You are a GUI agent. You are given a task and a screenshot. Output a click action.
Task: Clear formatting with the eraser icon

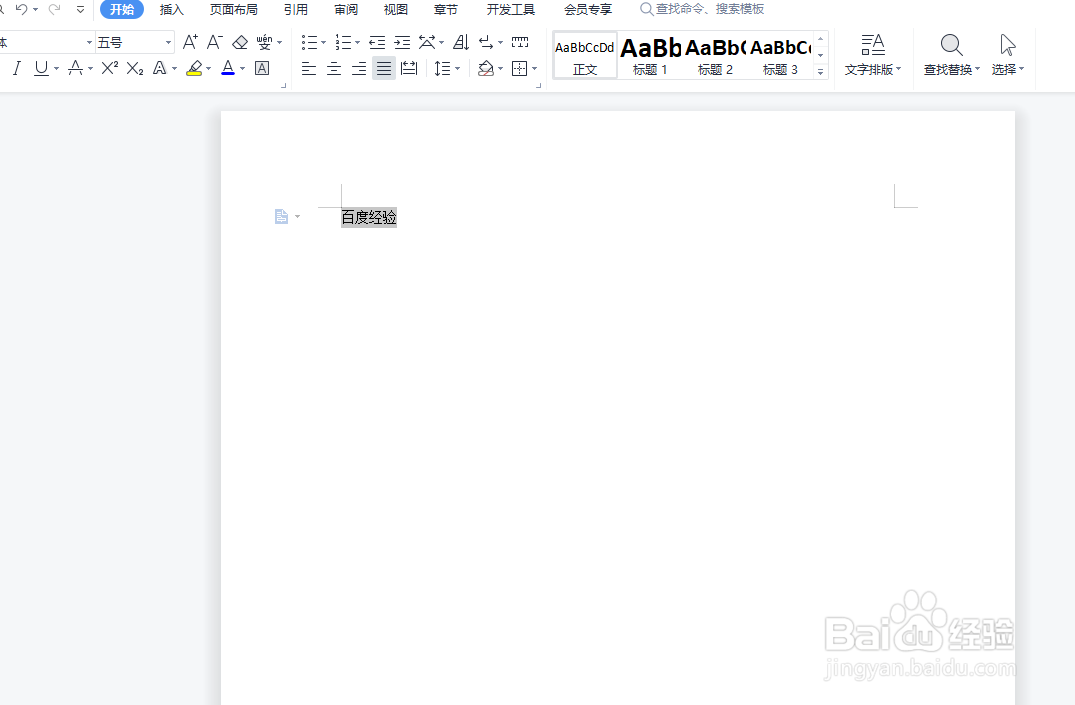click(x=240, y=43)
